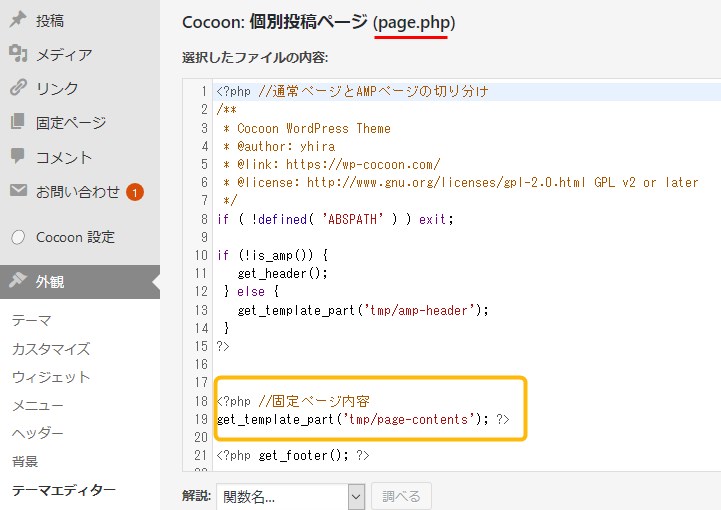This screenshot has width=721, height=510.
Task: Navigate to 背景 in the submenu
Action: pyautogui.click(x=25, y=461)
